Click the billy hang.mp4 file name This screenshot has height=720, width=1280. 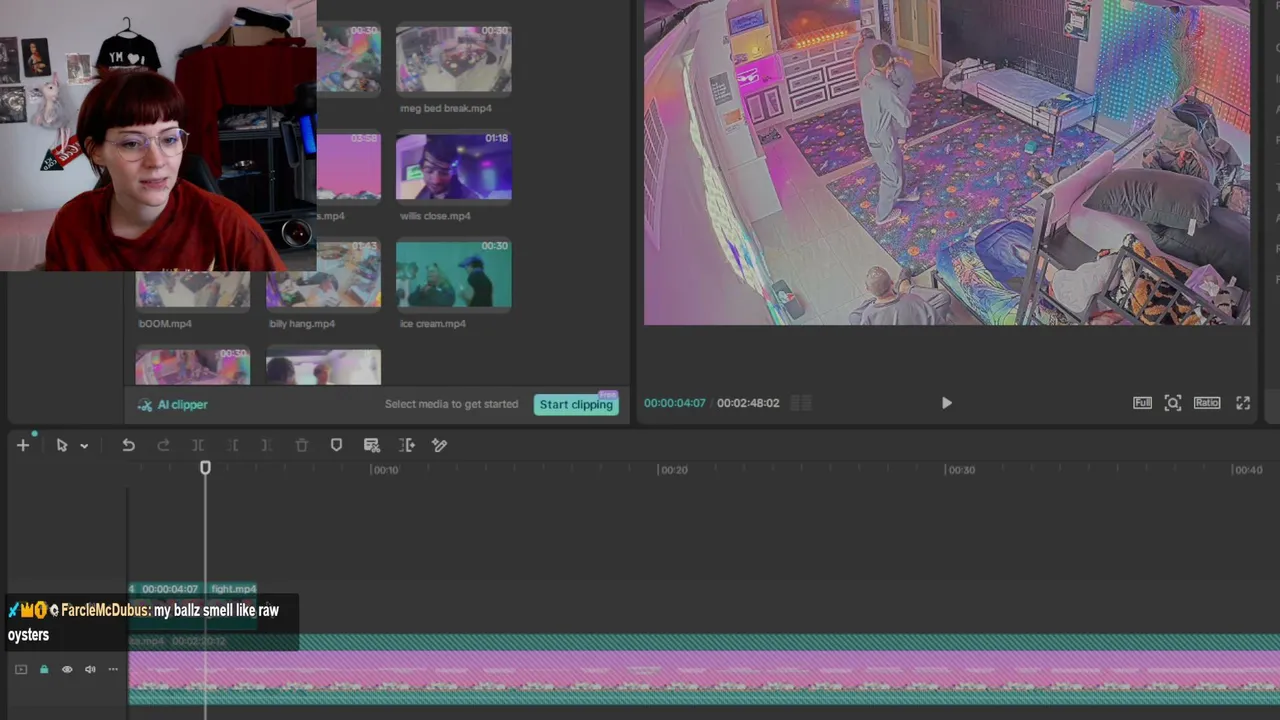point(302,324)
